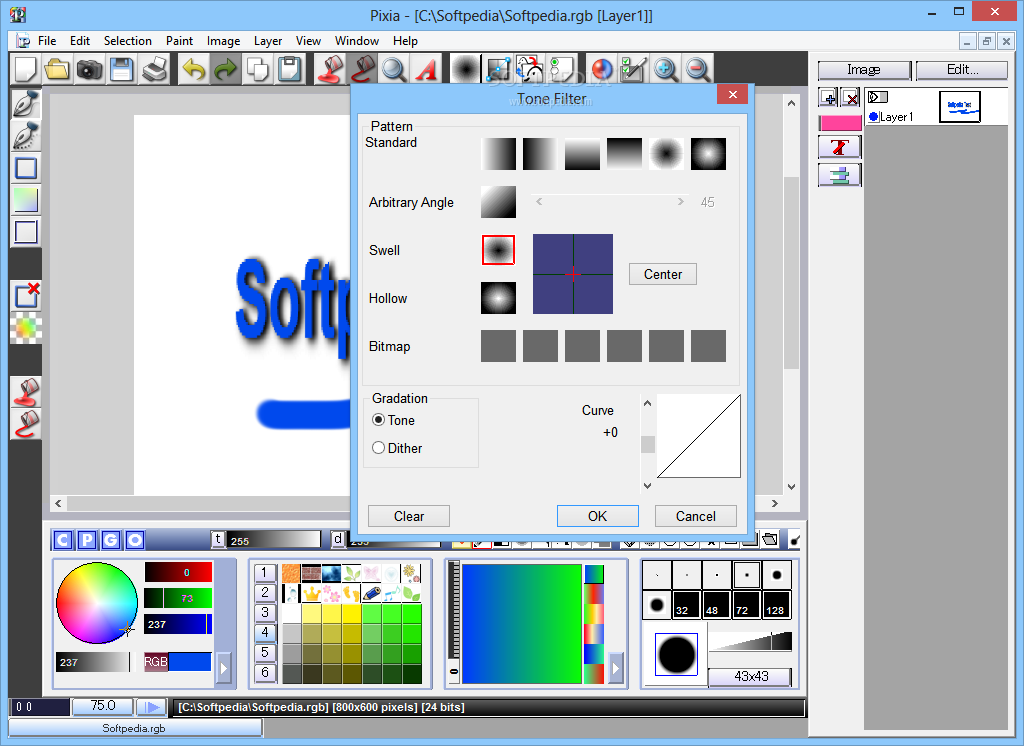The image size is (1024, 746).
Task: Click Cancel in the Tone Filter dialog
Action: (x=696, y=516)
